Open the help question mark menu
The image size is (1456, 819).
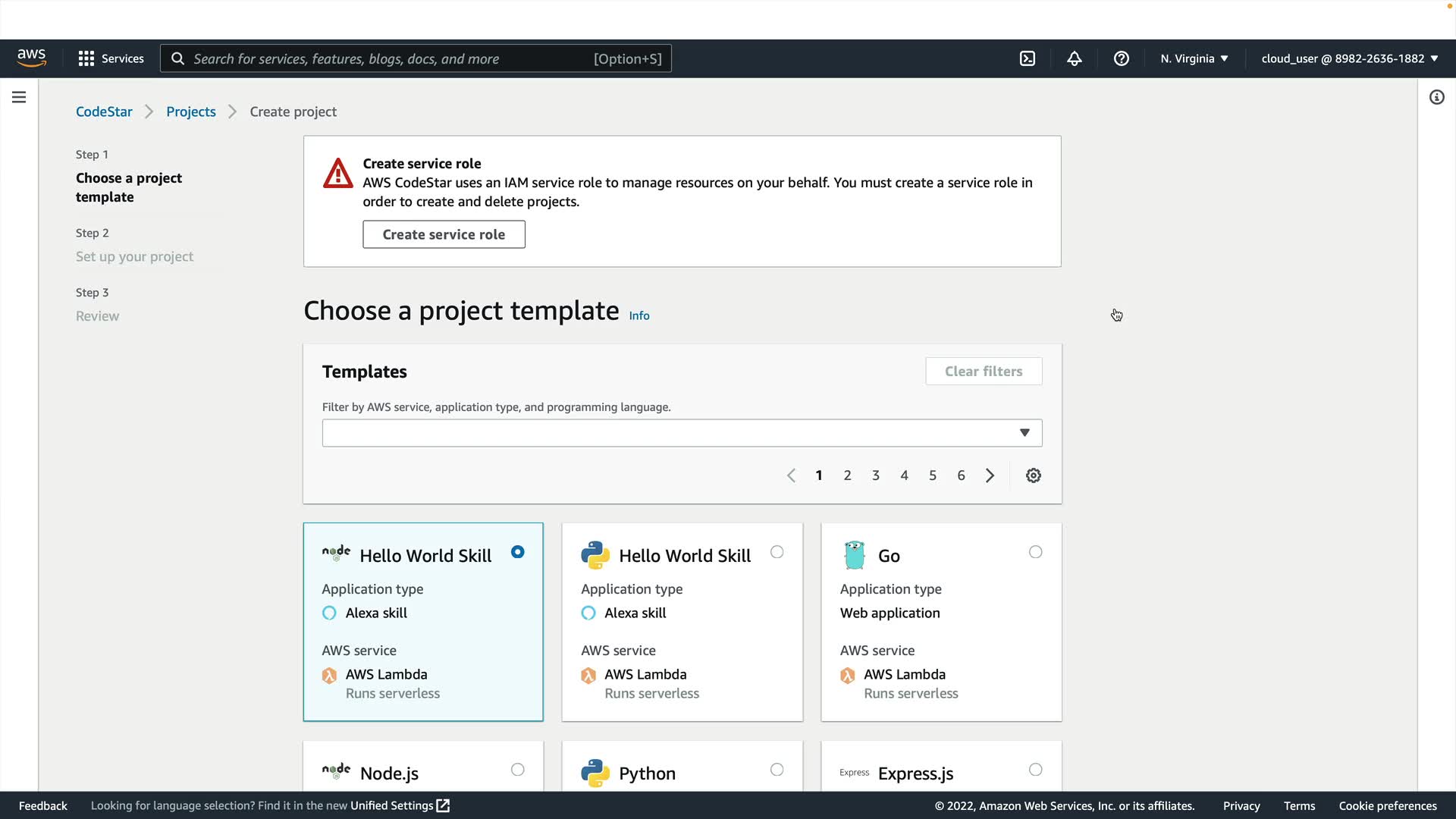1122,58
